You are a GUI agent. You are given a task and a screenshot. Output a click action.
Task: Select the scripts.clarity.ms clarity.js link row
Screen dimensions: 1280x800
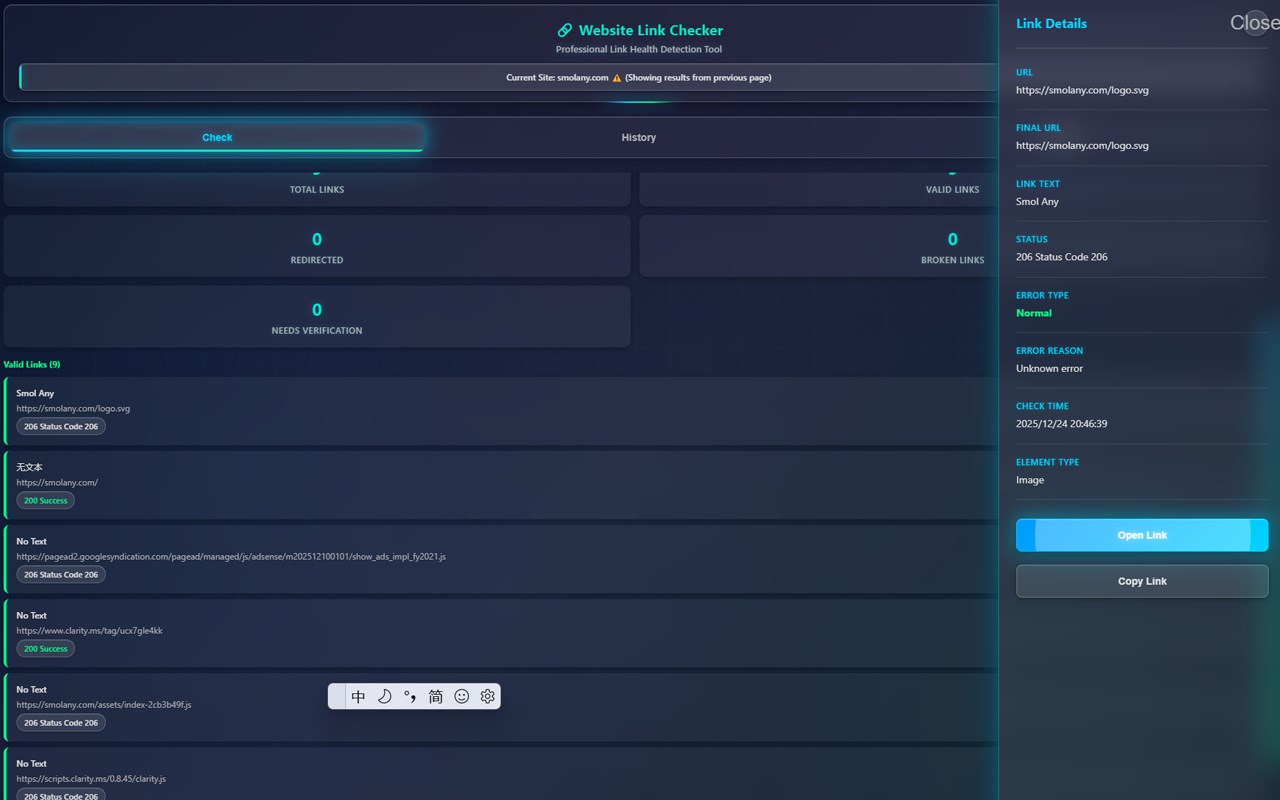501,774
